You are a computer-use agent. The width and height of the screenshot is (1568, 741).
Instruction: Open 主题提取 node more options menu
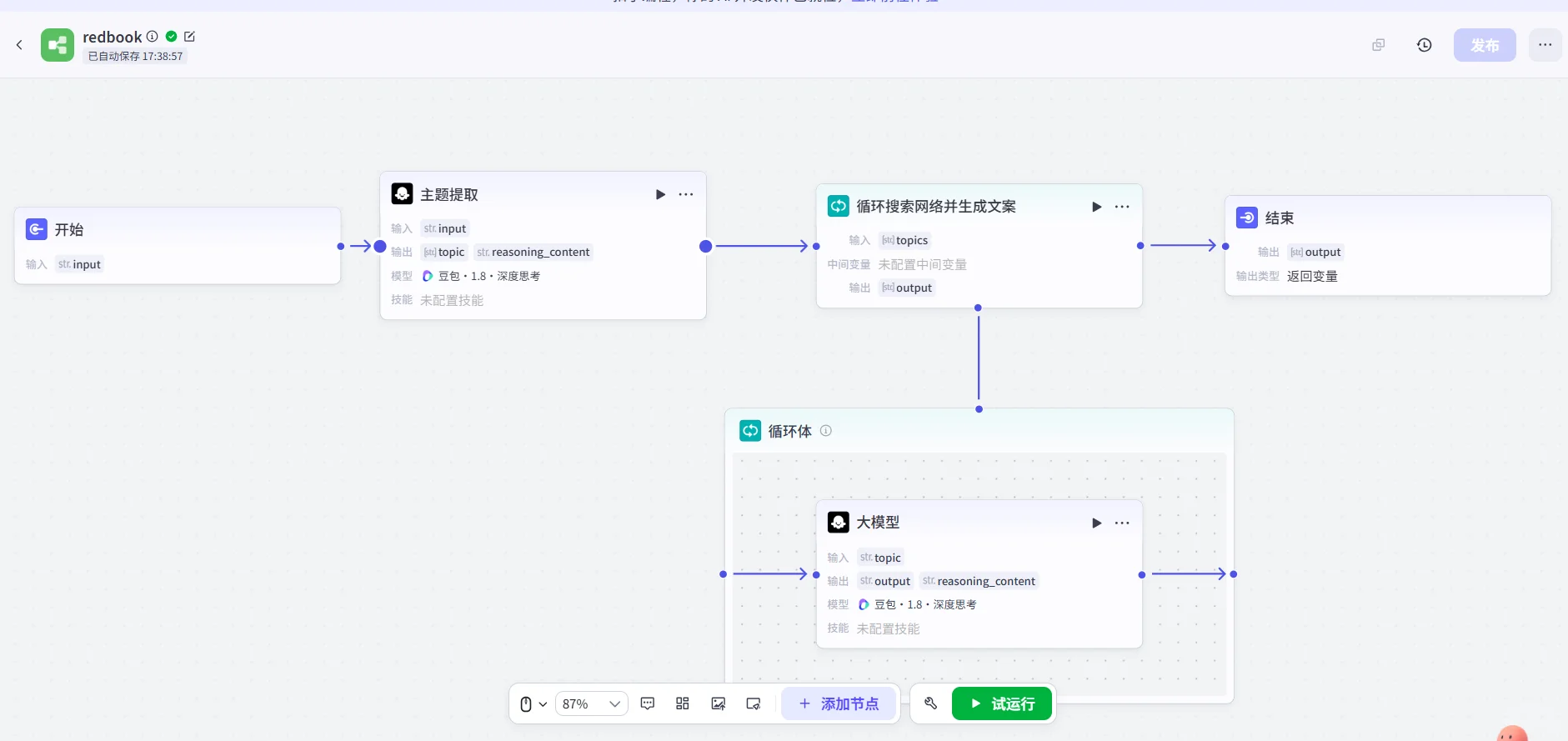coord(686,194)
